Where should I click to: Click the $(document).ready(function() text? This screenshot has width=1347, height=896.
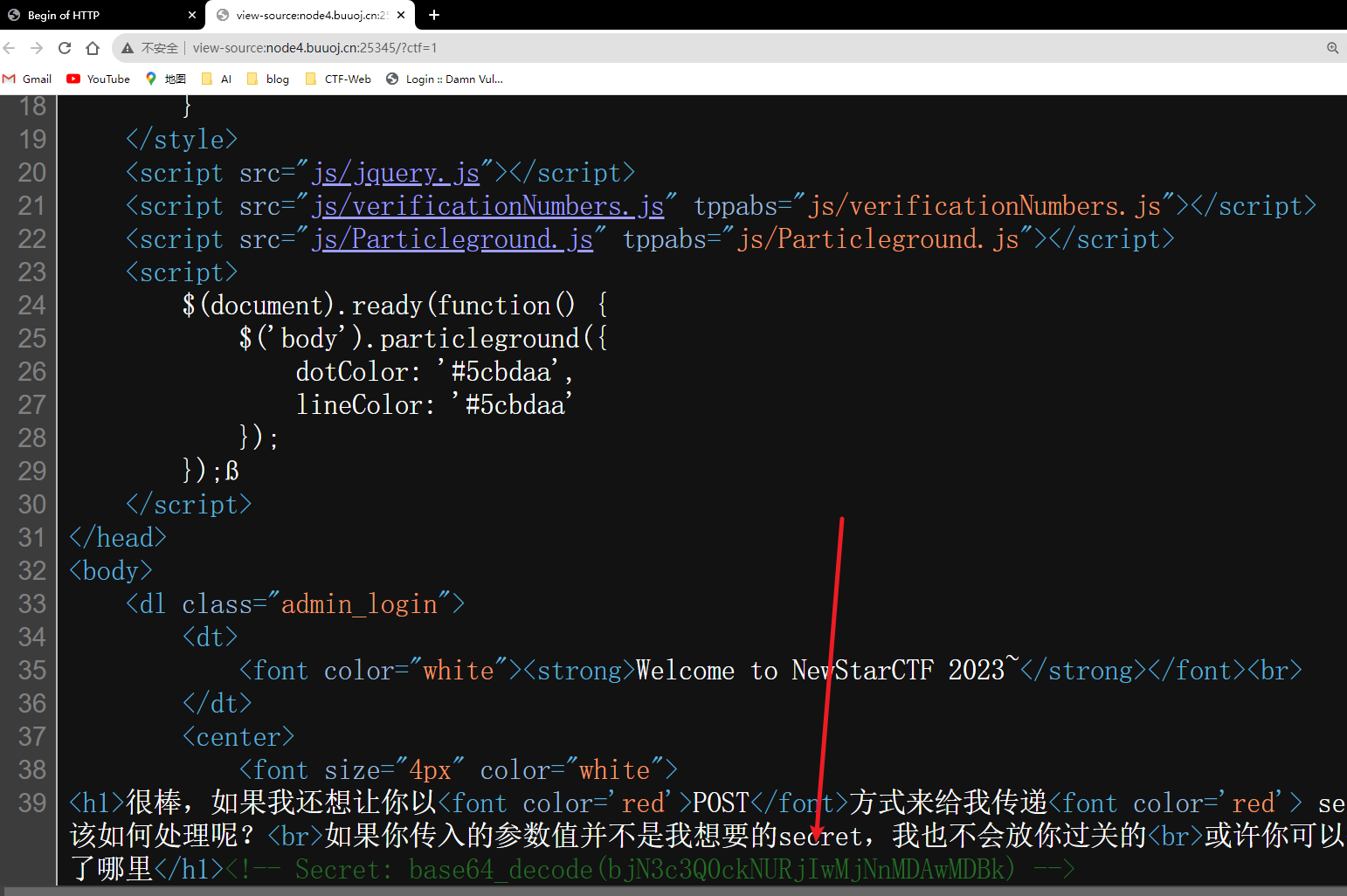(379, 305)
